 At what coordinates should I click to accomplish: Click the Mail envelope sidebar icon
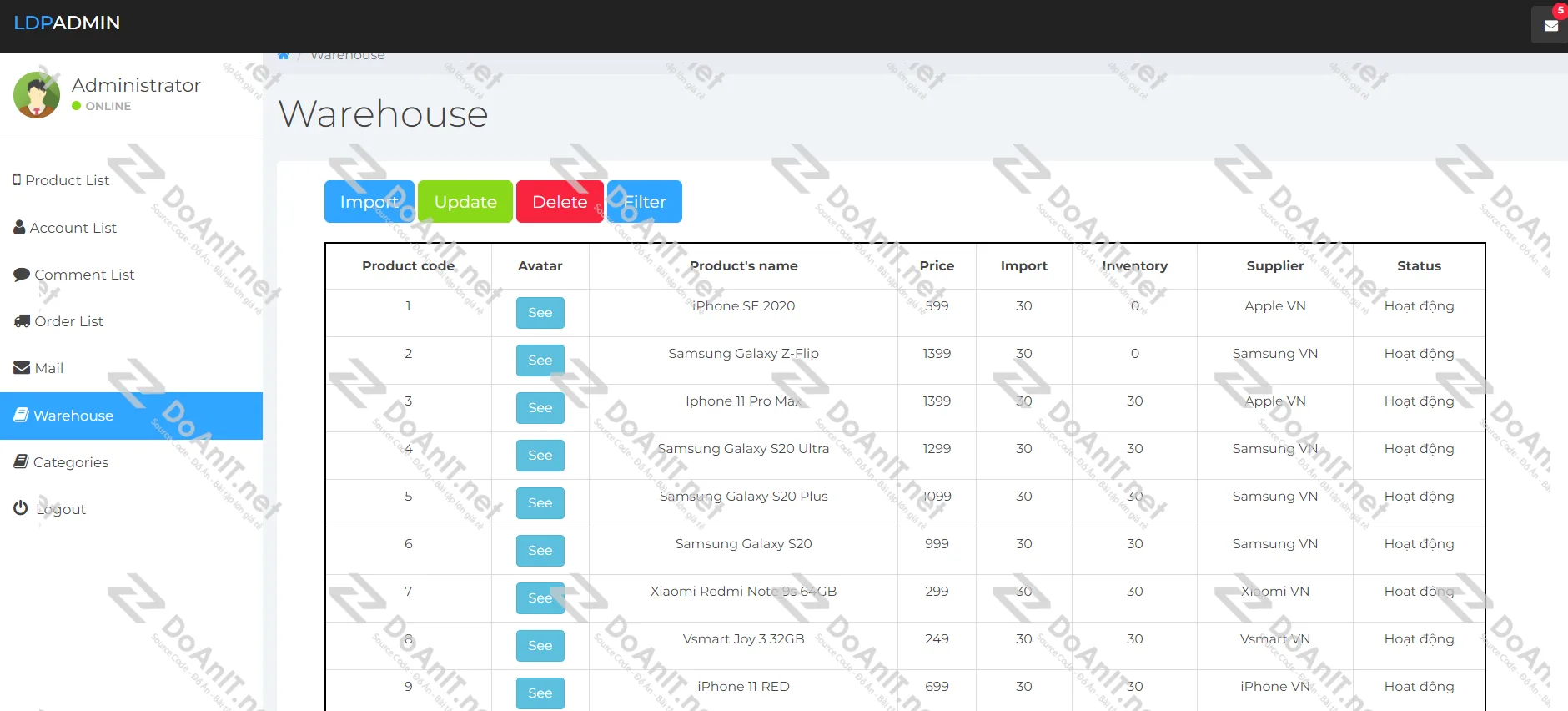tap(22, 368)
